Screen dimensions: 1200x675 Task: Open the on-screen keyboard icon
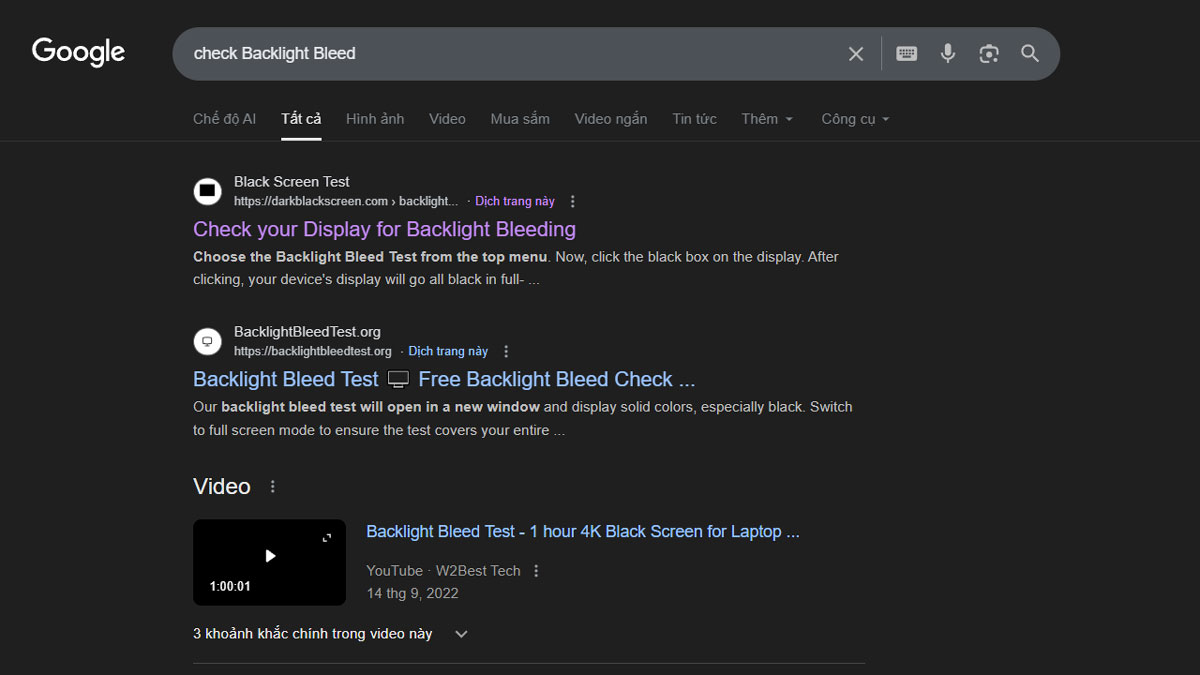click(x=906, y=54)
